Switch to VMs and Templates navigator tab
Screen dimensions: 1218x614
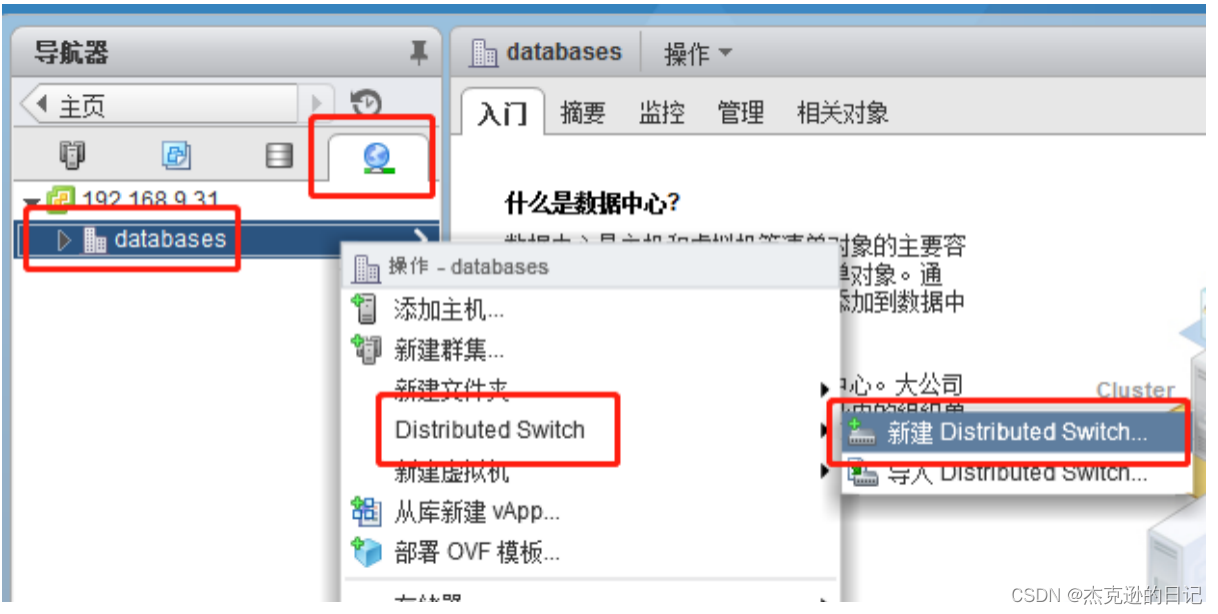(x=176, y=155)
